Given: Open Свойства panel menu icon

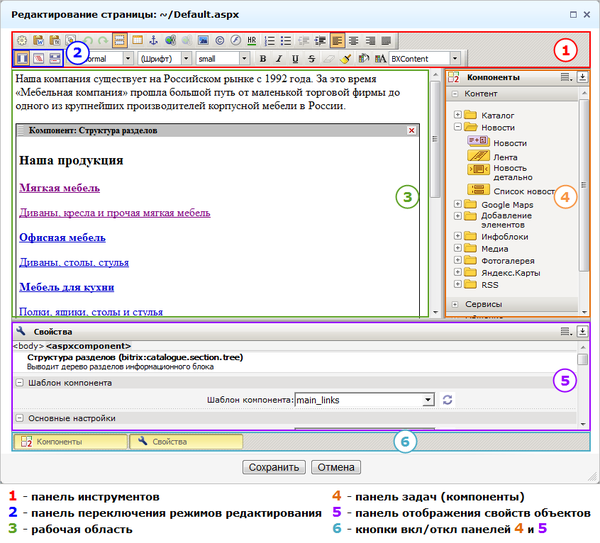Looking at the screenshot, I should click(566, 331).
